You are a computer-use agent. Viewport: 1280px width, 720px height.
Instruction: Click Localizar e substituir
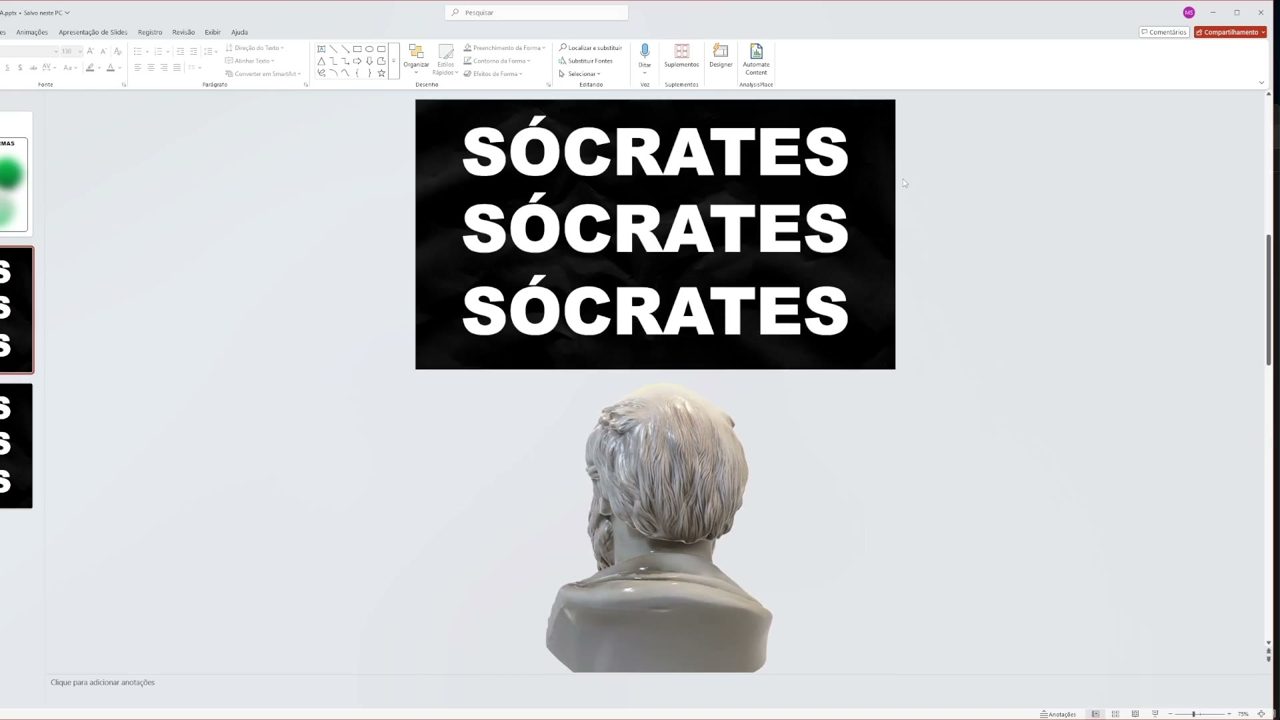coord(590,48)
